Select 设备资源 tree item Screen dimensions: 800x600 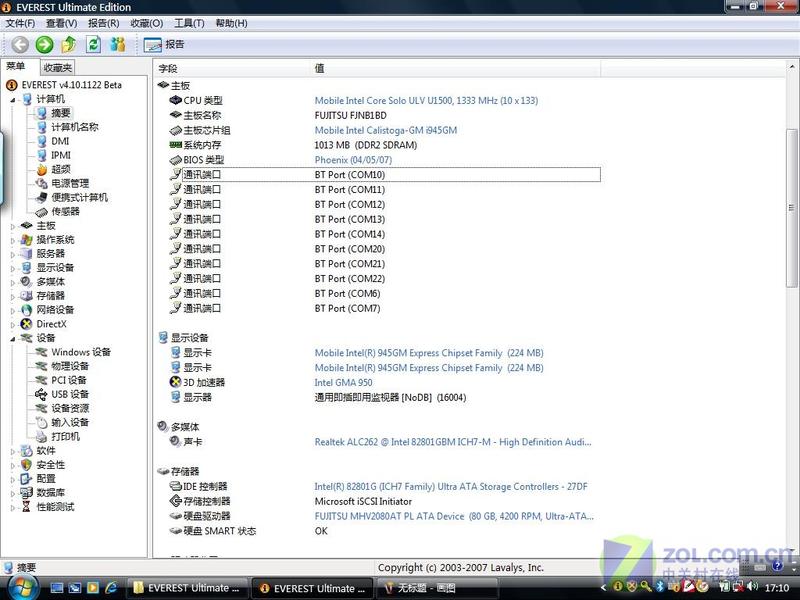click(70, 409)
